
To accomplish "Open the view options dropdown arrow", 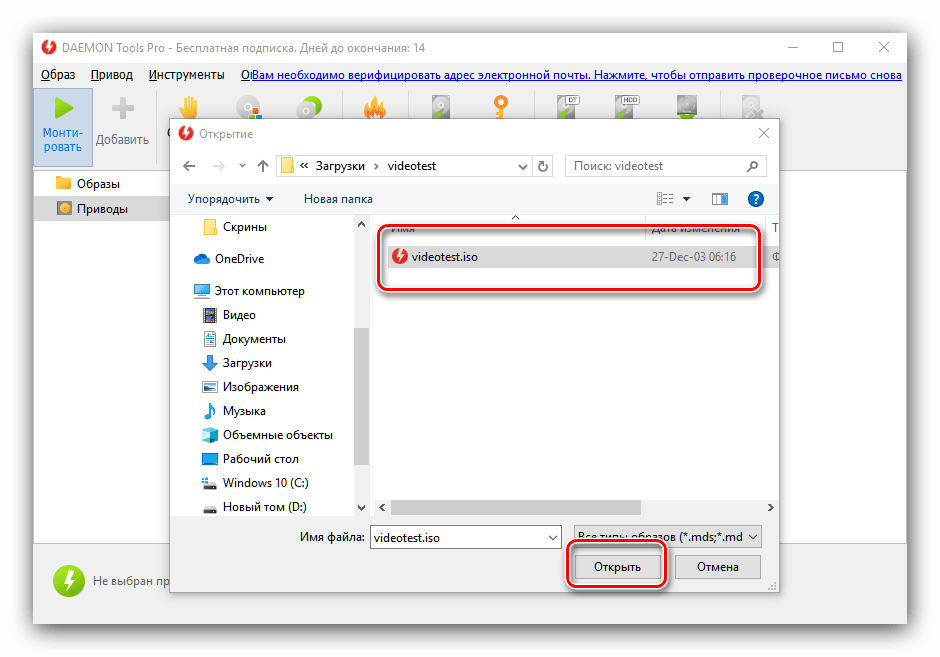I will click(686, 199).
